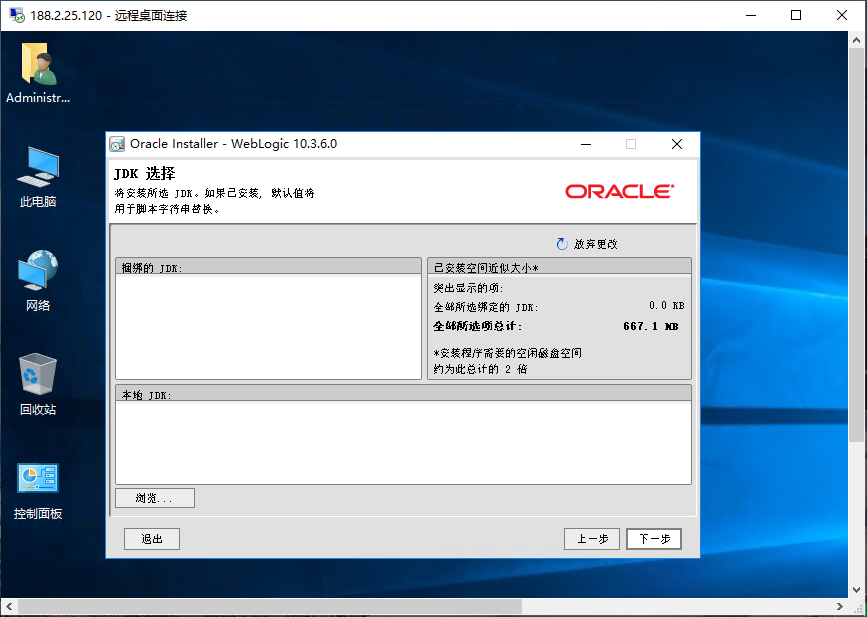867x617 pixels.
Task: Click the 放弃更改 refresh arrow icon
Action: (562, 244)
